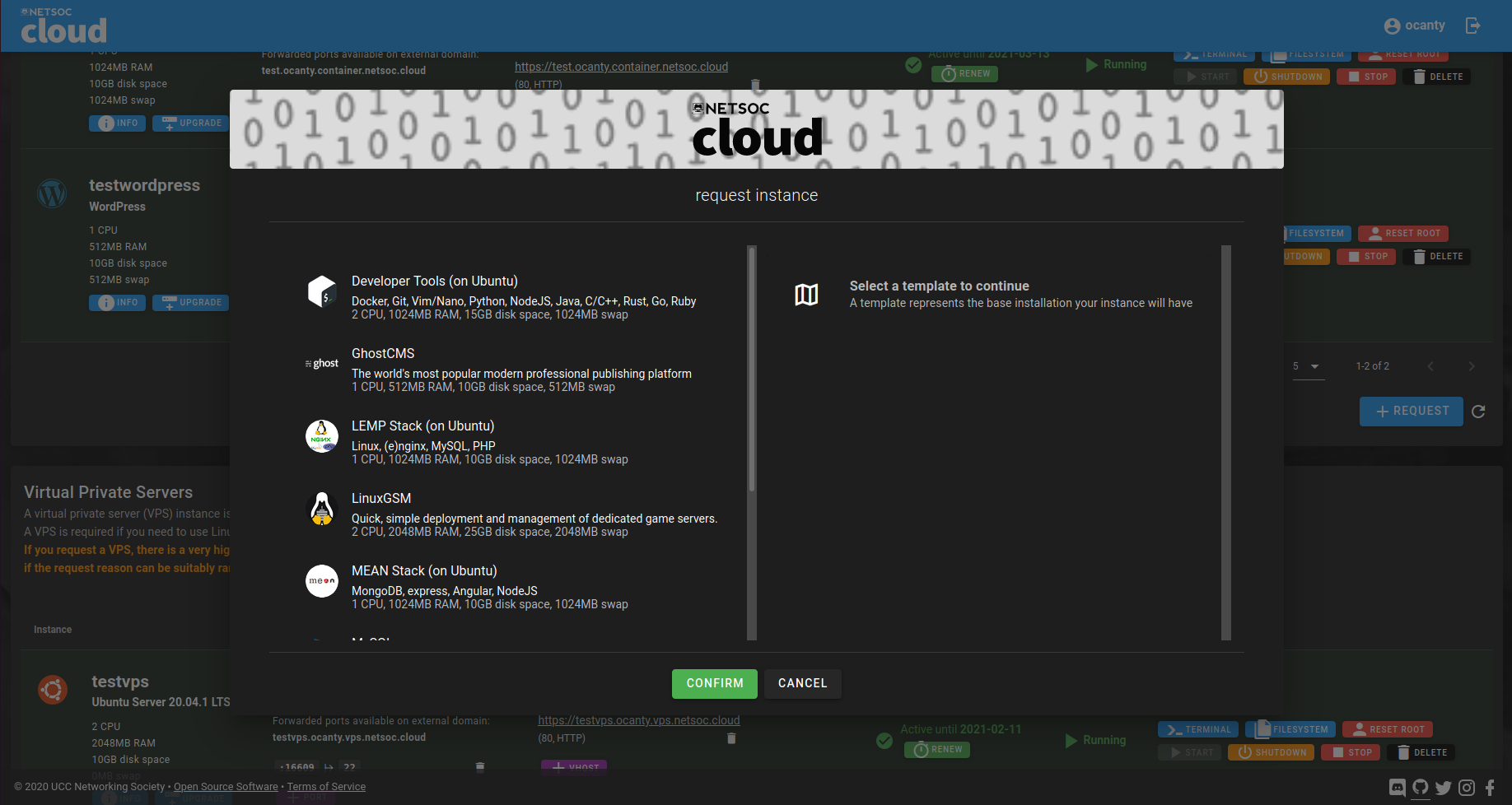Click the green check status icon for testvps
Screen dimensions: 1512x805
884,741
